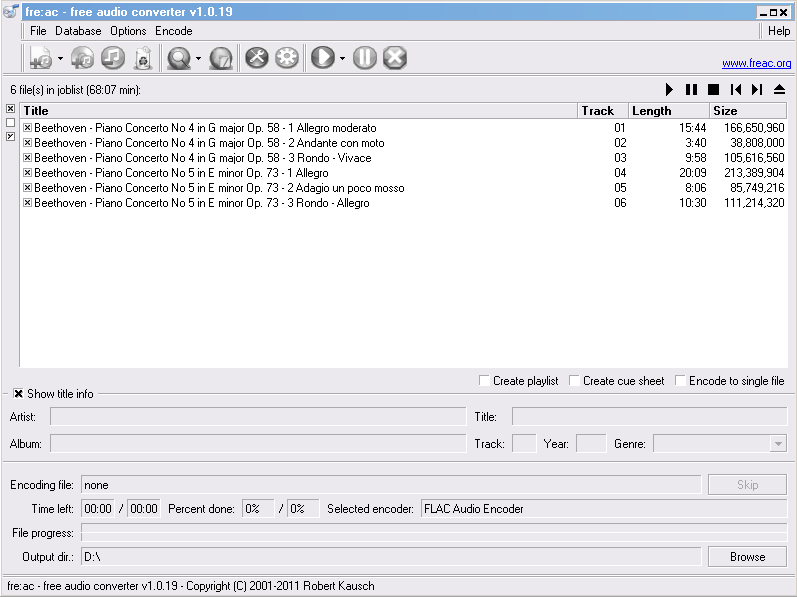This screenshot has height=597, width=797.
Task: Click the Toggle selection checkmark icon
Action: 10,137
